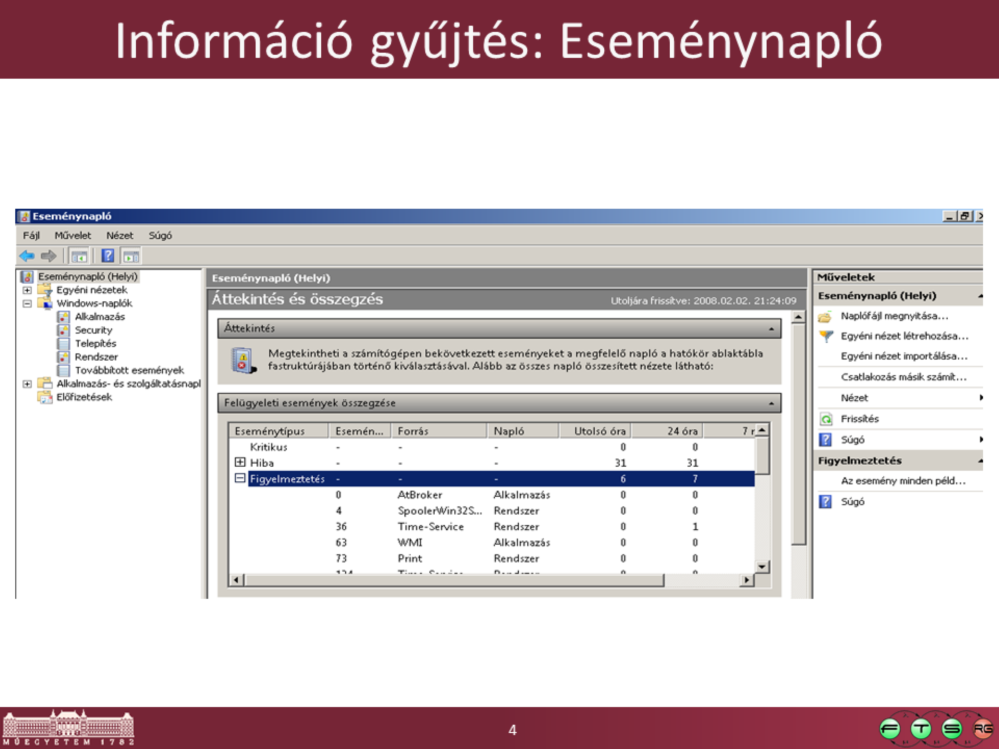Open the Fájl menu

(31, 236)
